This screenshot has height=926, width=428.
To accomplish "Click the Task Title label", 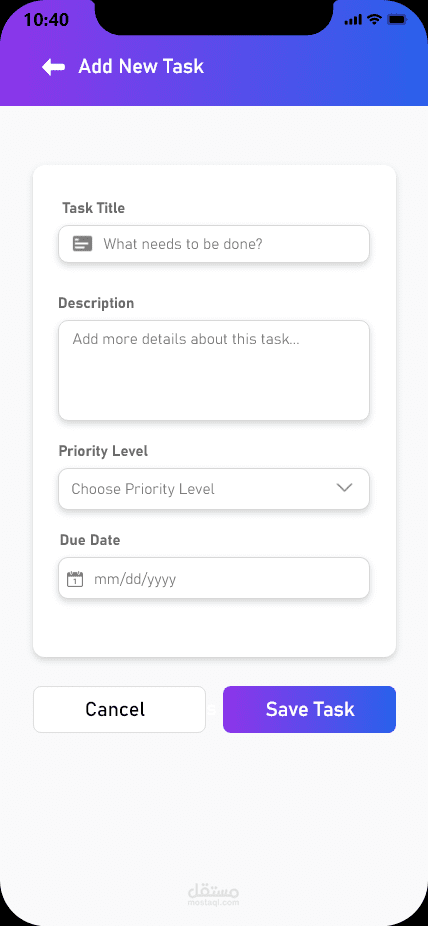I will [x=94, y=208].
